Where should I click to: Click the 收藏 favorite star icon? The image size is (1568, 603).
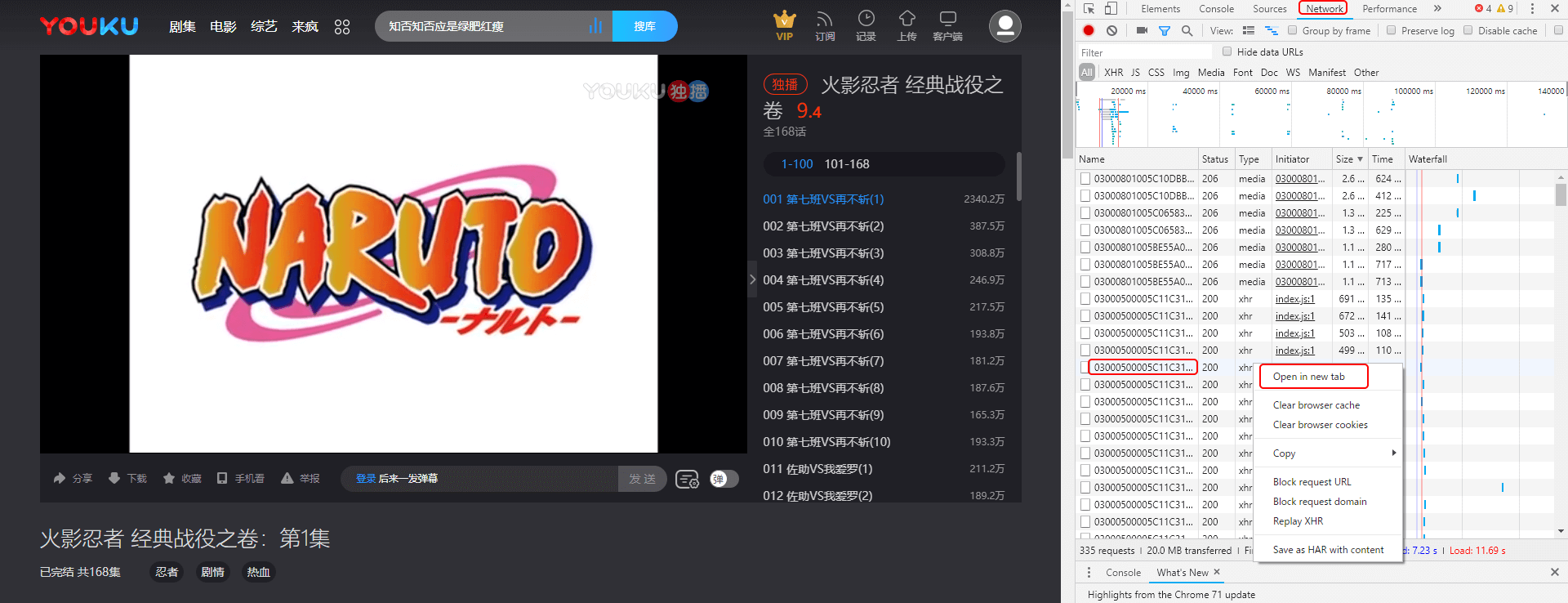[169, 478]
